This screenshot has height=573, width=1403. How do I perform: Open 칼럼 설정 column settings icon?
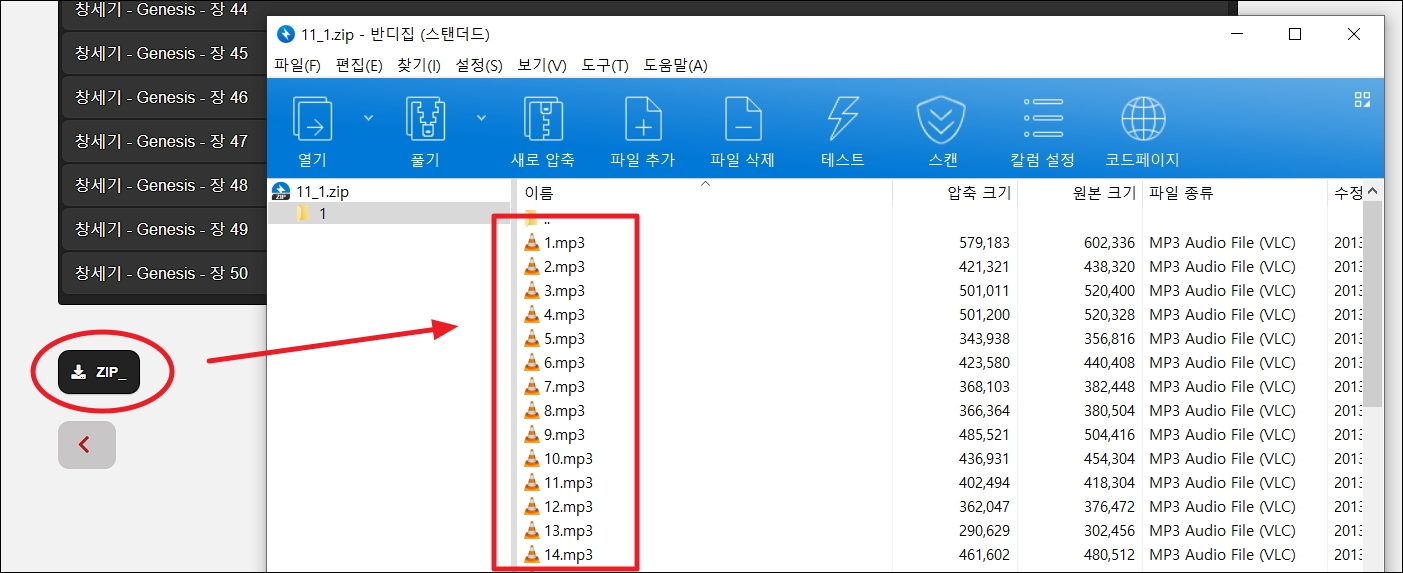tap(1042, 131)
